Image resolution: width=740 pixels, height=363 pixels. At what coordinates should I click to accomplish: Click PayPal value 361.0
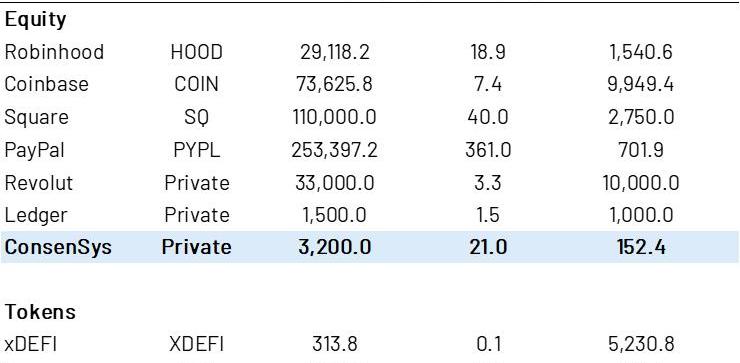pos(488,150)
